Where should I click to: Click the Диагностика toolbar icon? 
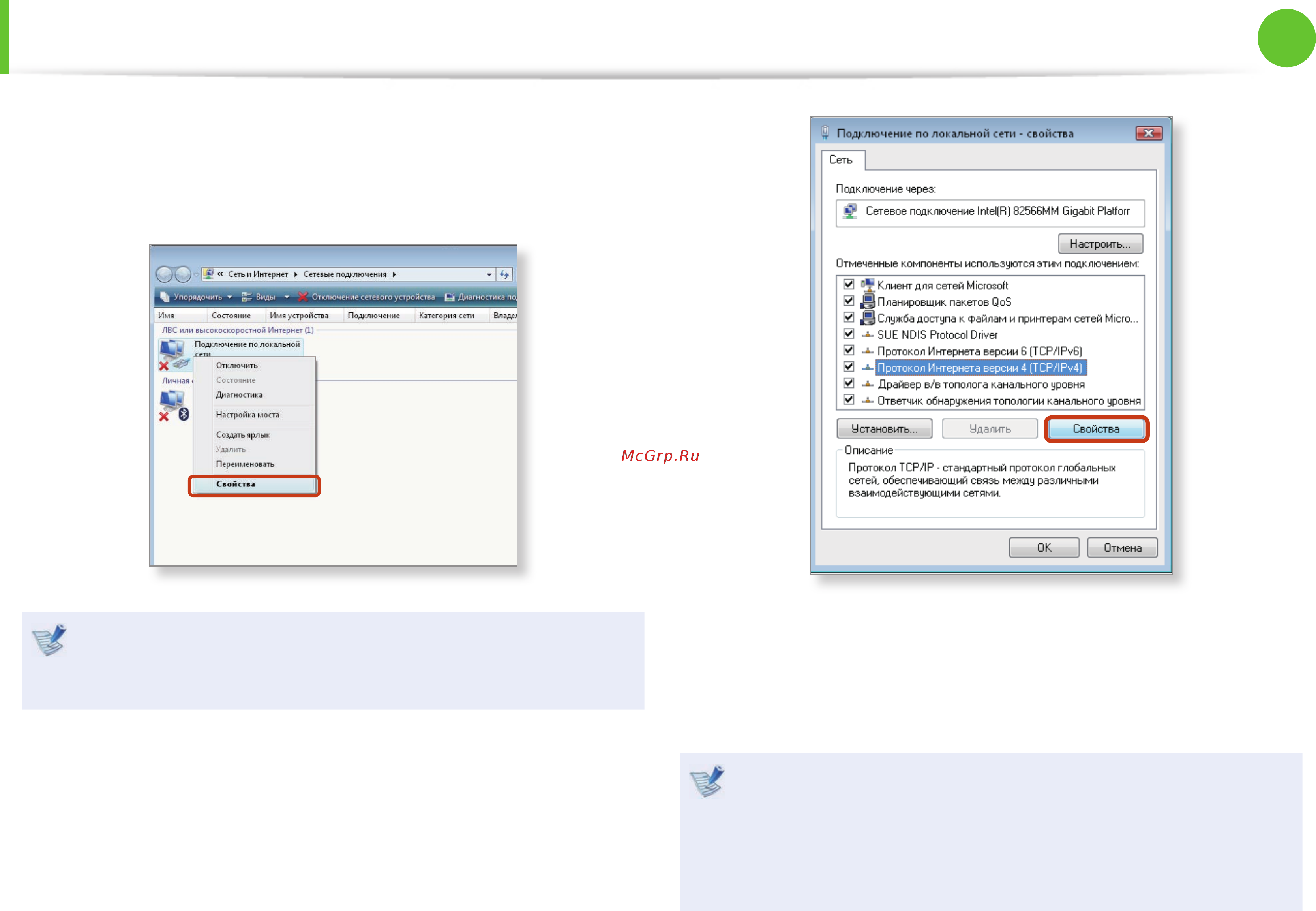450,297
